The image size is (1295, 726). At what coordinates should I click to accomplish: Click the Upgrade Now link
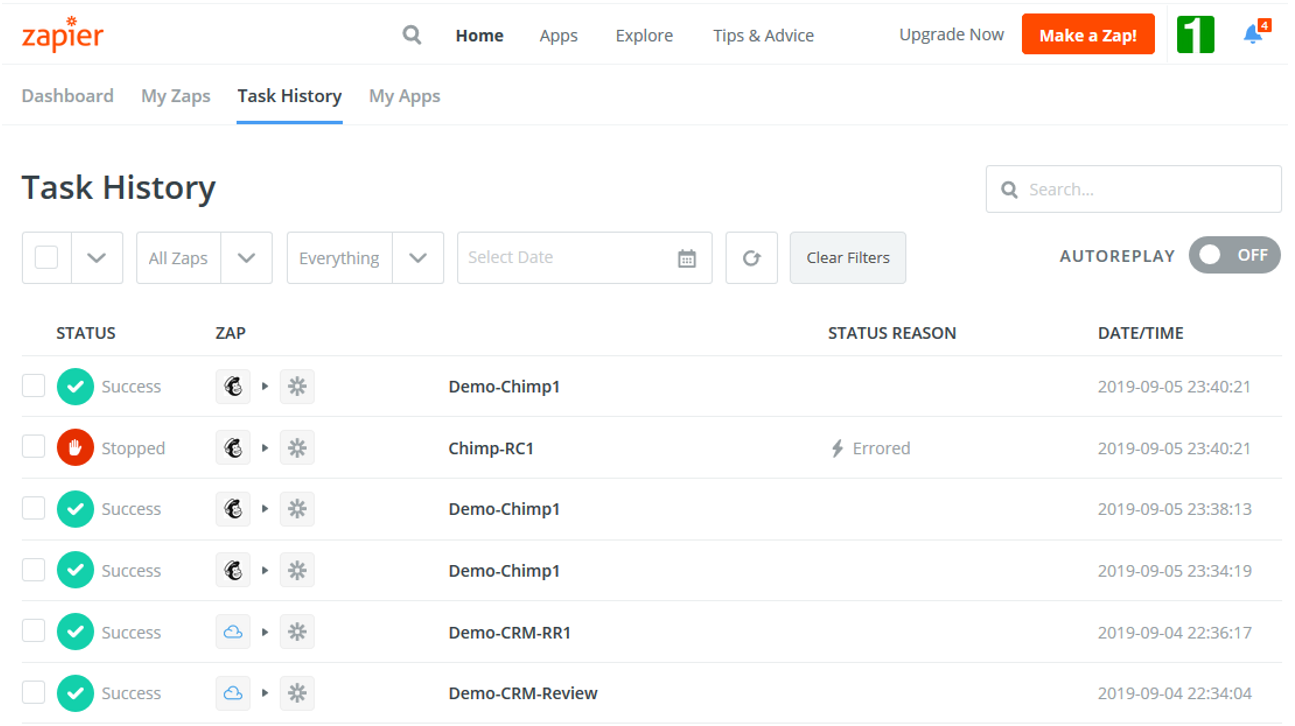[x=951, y=34]
